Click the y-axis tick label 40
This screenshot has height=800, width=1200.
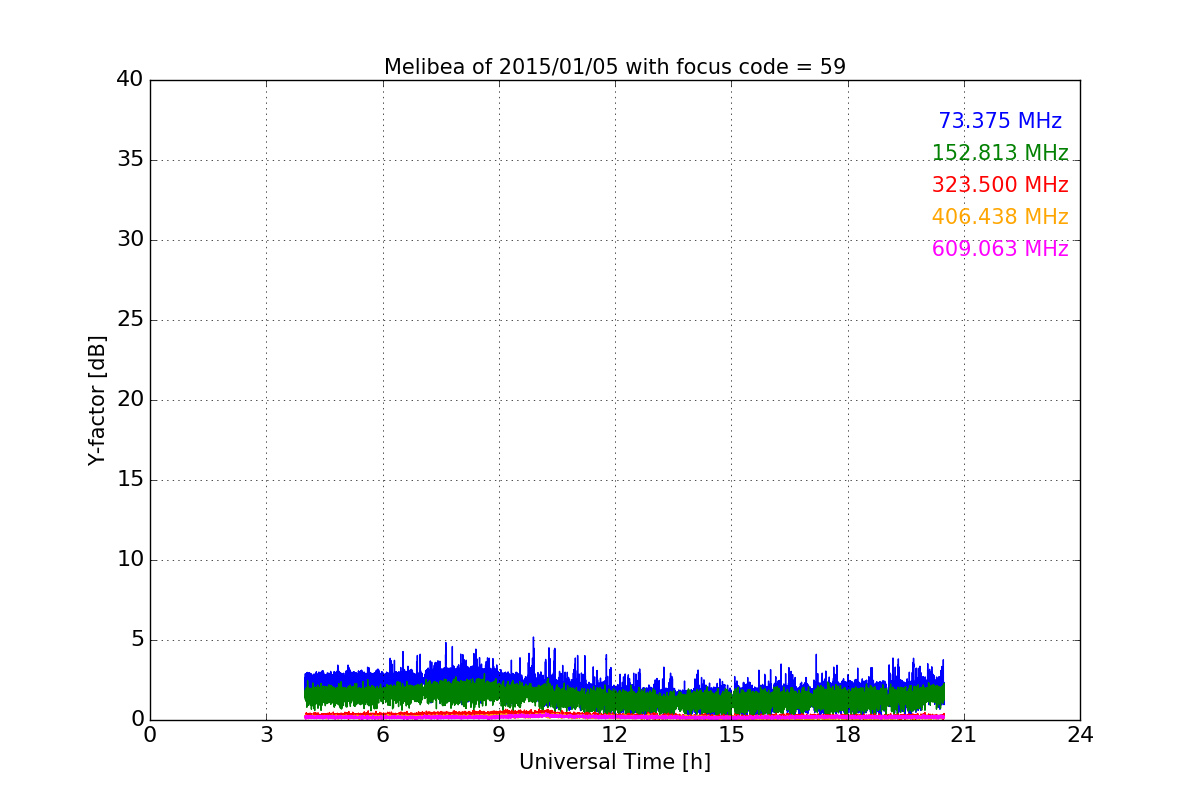click(x=130, y=79)
